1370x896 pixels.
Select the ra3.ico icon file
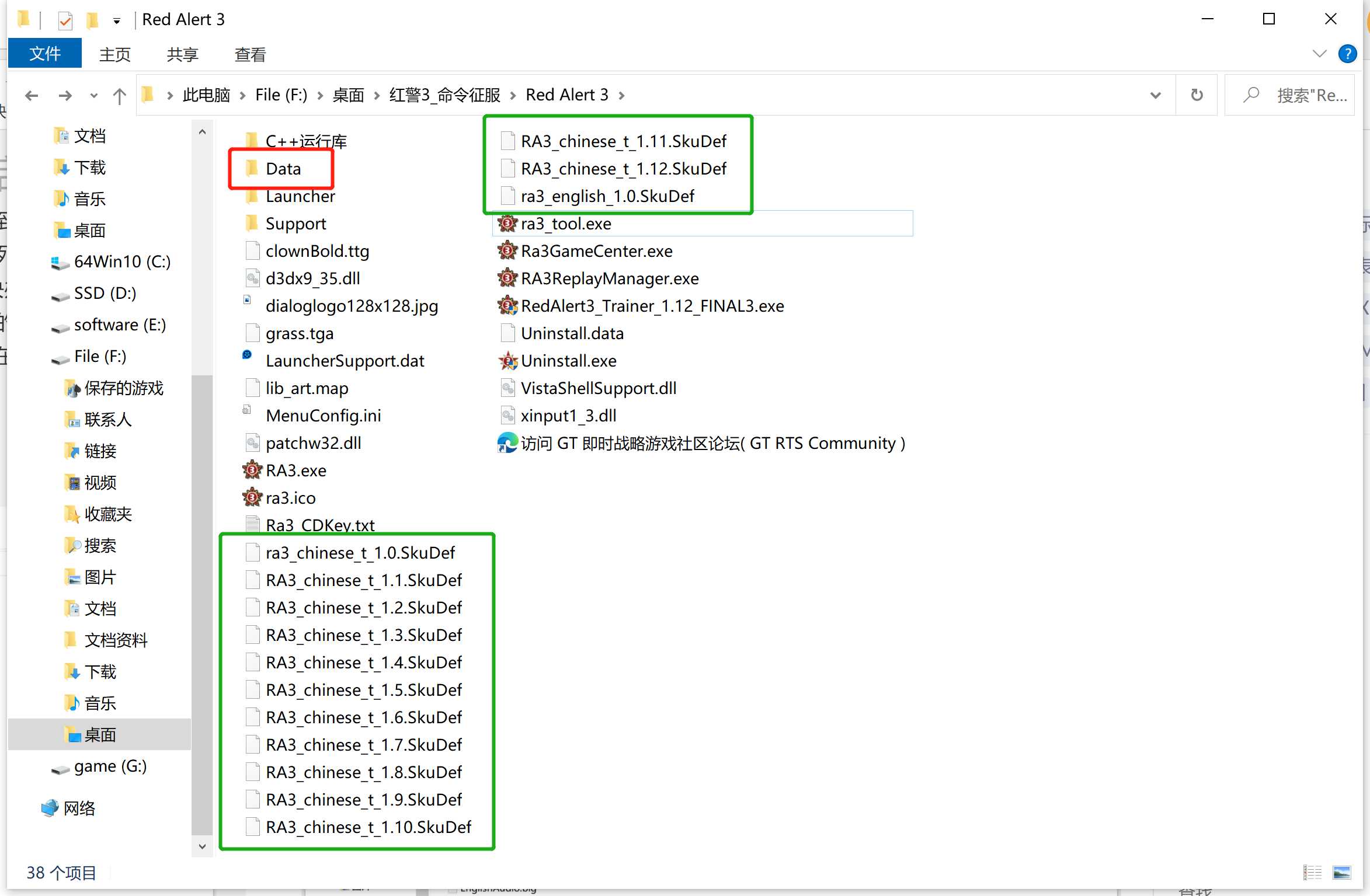pyautogui.click(x=252, y=497)
